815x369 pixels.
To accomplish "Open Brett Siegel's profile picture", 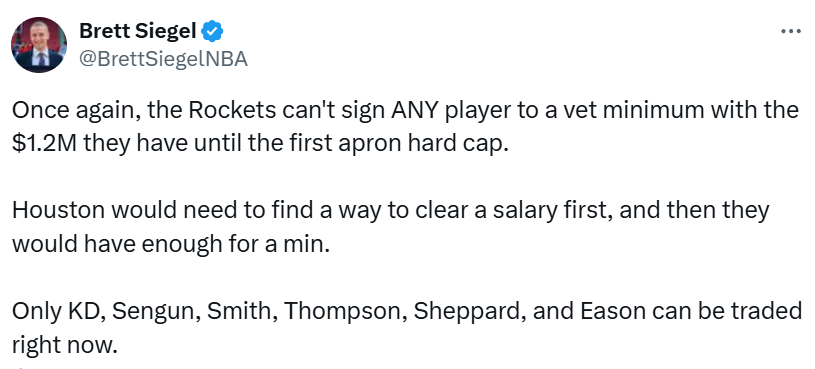I will pyautogui.click(x=39, y=45).
